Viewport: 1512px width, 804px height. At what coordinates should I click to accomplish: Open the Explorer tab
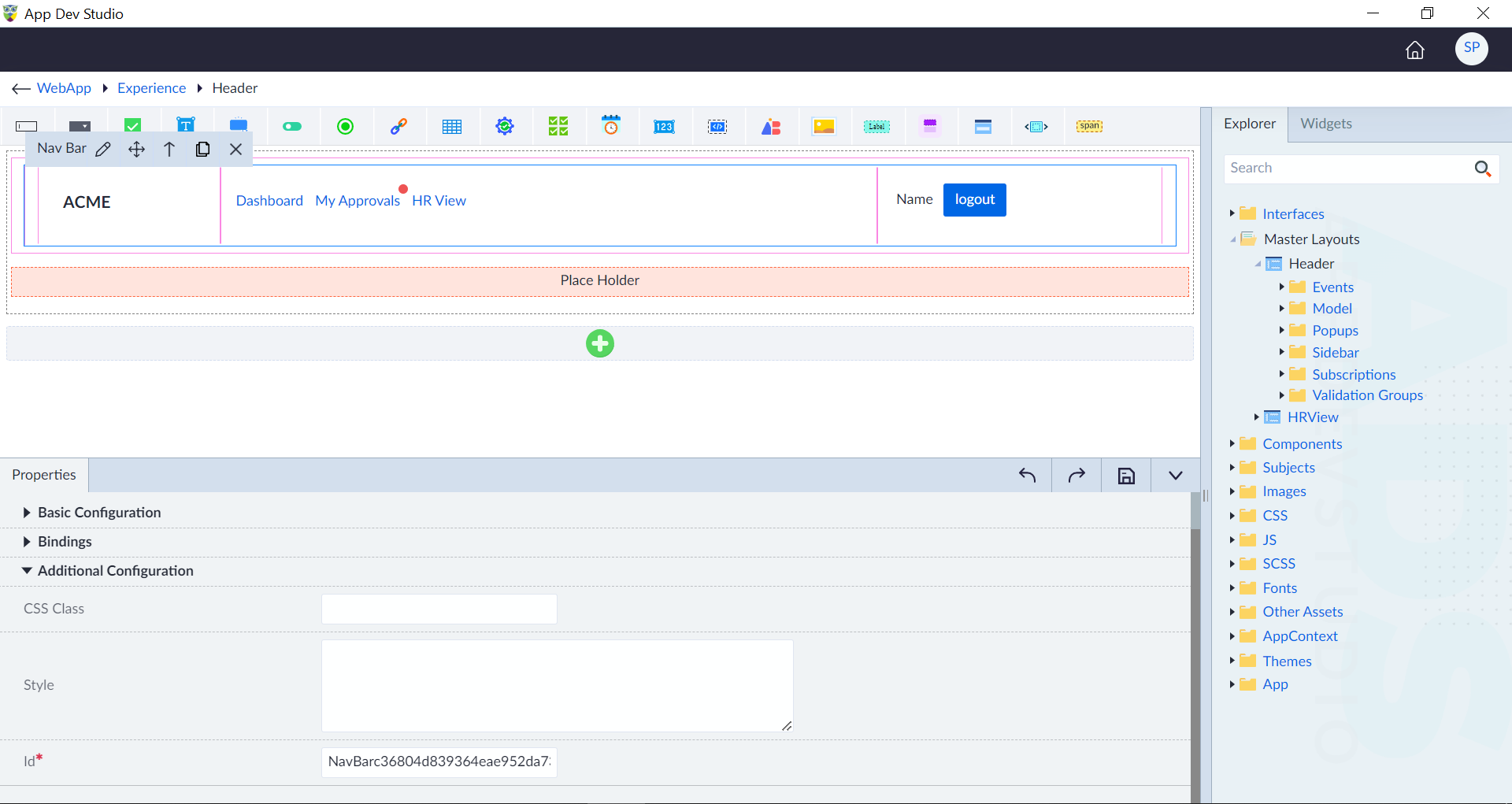tap(1250, 124)
